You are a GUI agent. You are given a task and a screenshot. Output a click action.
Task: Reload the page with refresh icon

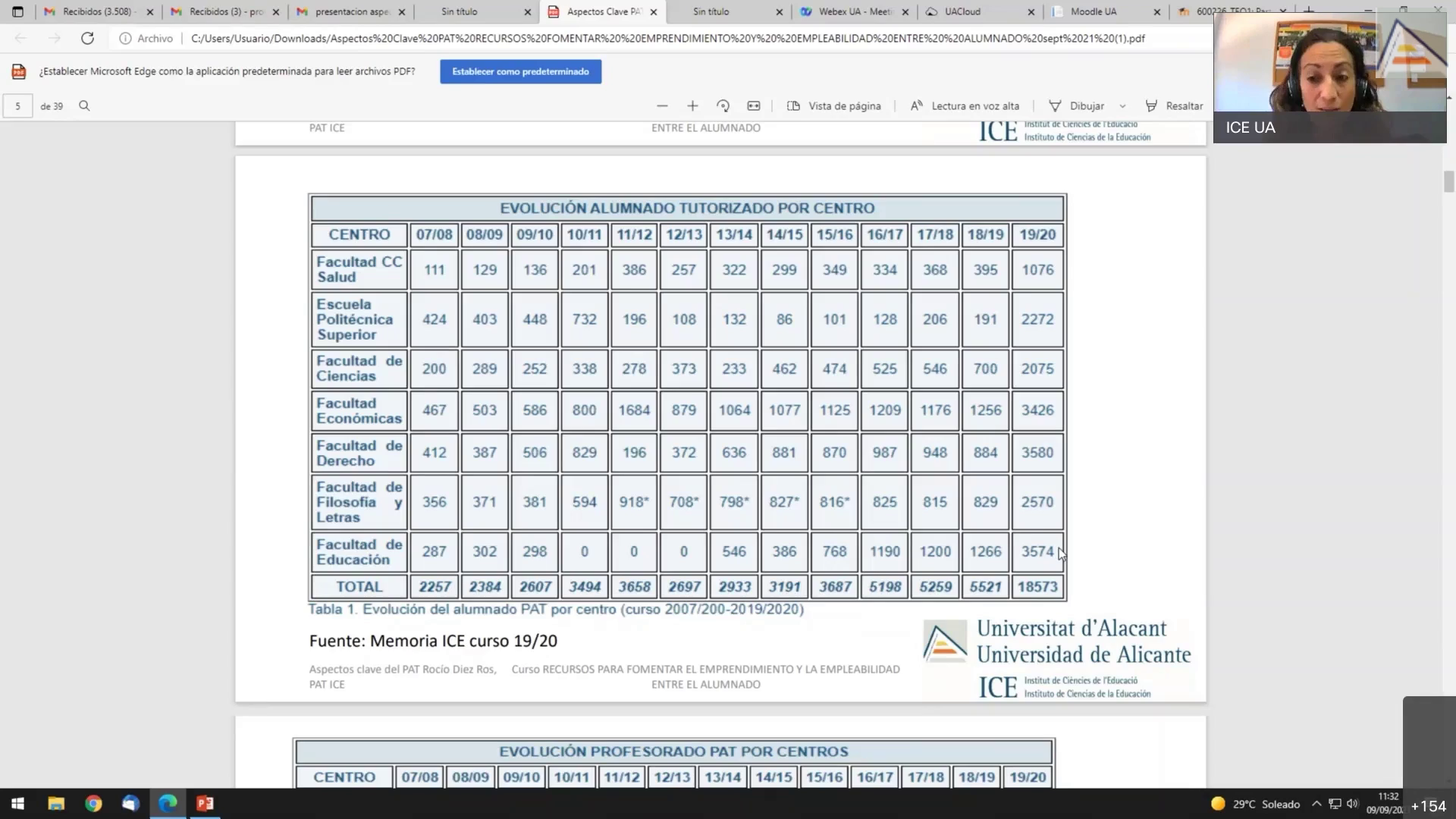coord(87,38)
